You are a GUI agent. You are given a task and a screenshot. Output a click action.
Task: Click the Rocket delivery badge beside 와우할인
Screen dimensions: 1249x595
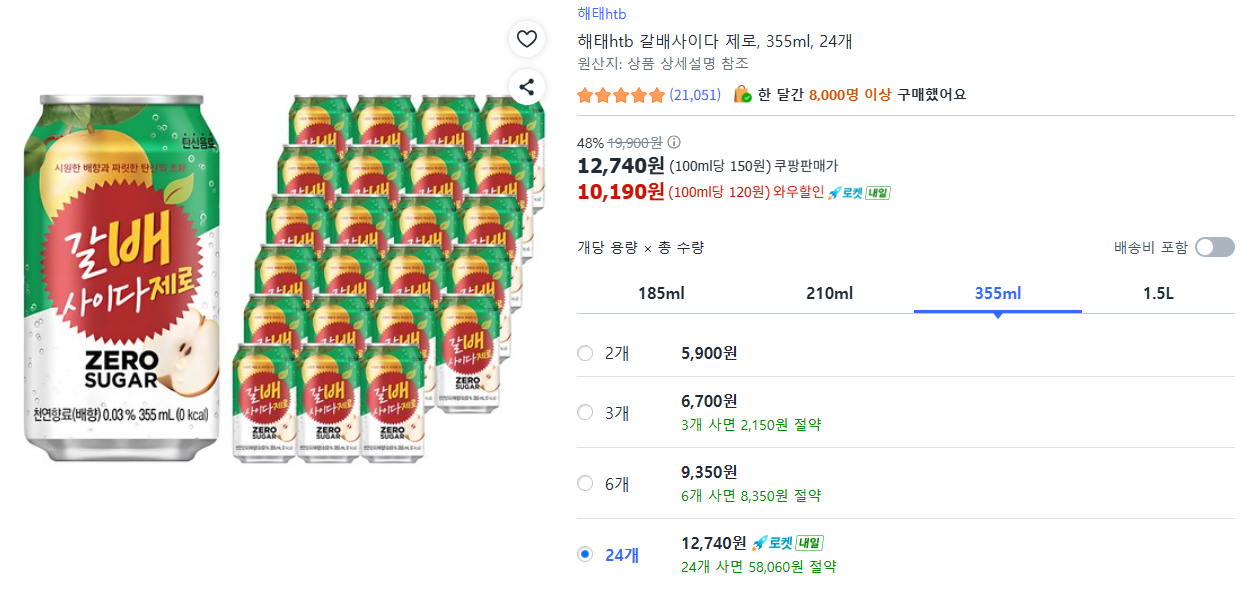[x=858, y=192]
